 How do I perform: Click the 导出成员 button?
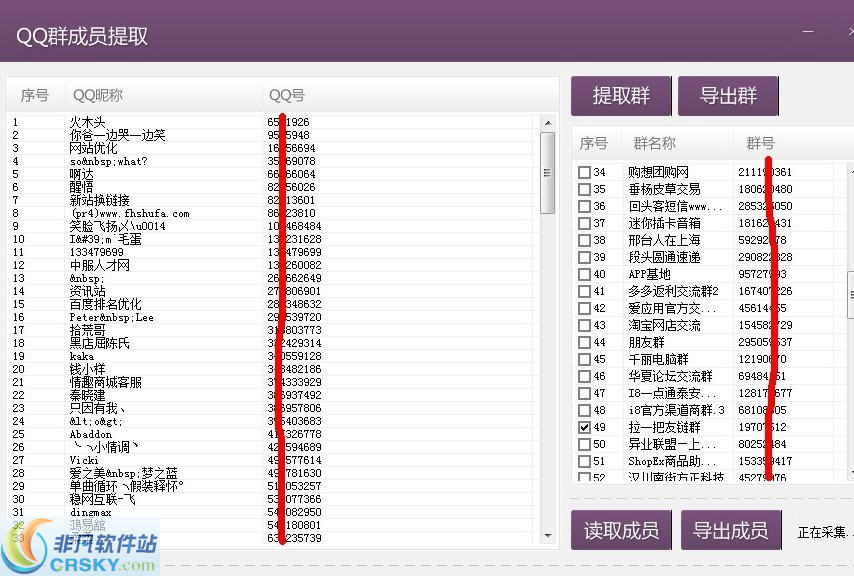tap(731, 530)
